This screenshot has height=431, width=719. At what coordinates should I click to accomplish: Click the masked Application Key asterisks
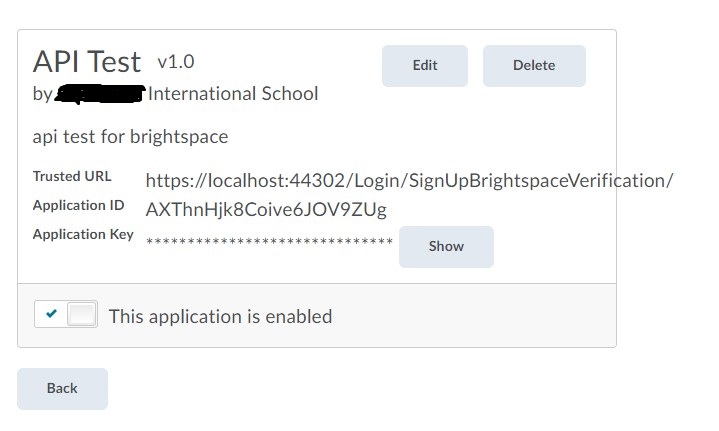269,241
